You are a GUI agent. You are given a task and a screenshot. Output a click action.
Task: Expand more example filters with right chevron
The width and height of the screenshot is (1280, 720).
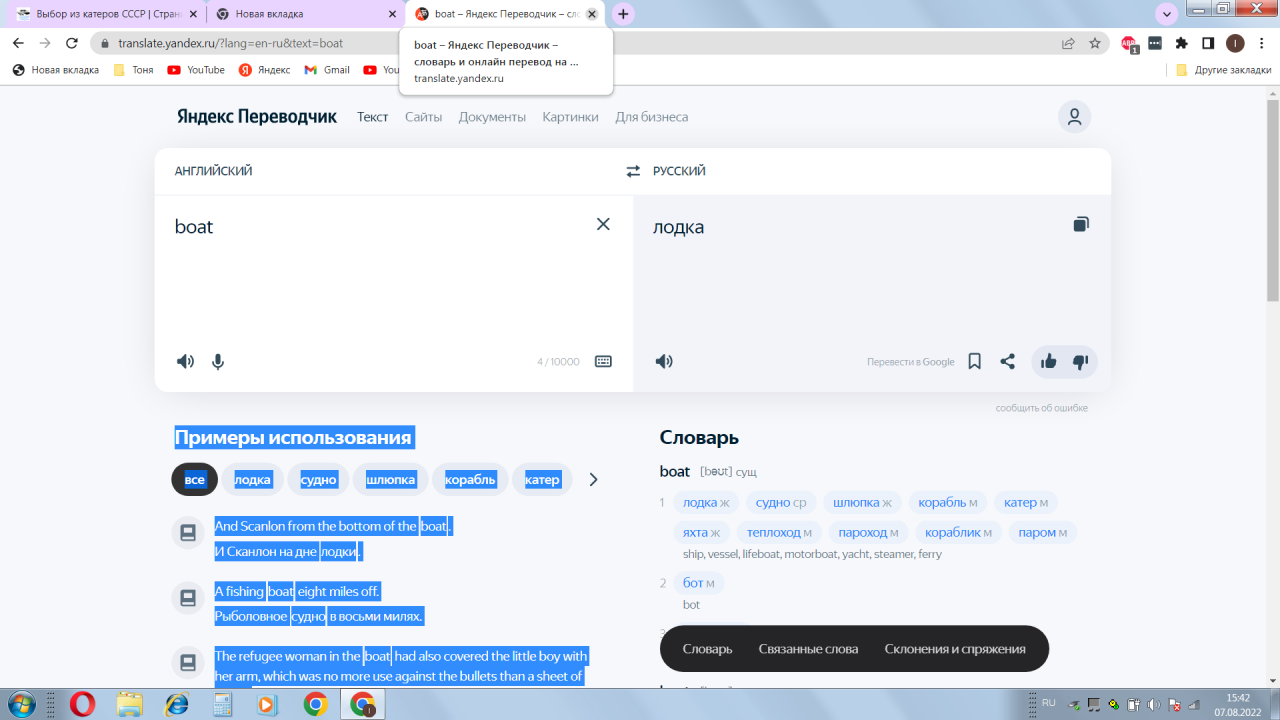click(593, 480)
